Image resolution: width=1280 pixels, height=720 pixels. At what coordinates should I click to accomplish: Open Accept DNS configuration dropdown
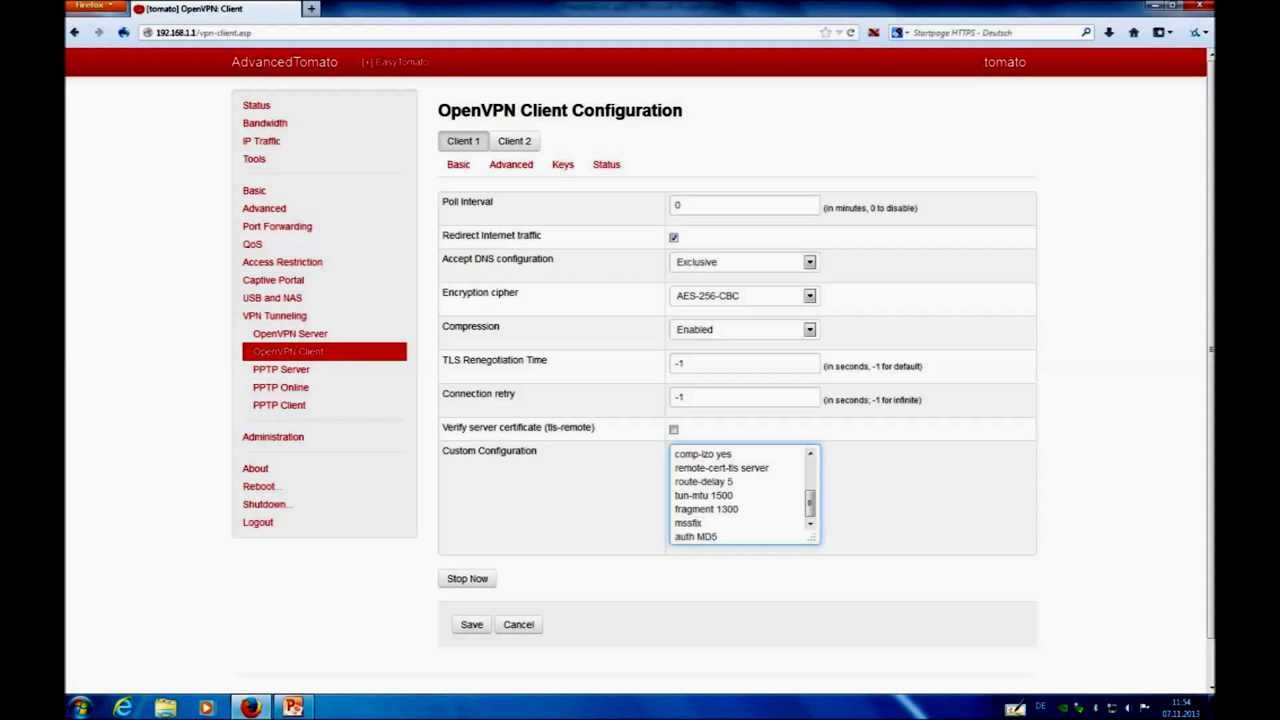pyautogui.click(x=745, y=262)
